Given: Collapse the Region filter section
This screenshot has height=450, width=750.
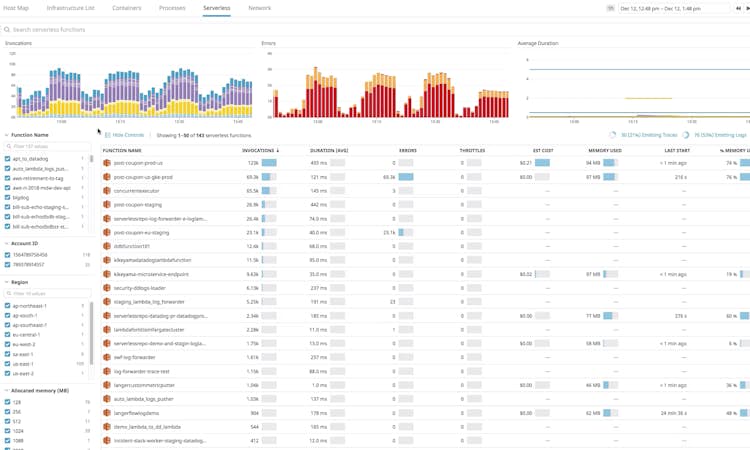Looking at the screenshot, I should point(6,282).
